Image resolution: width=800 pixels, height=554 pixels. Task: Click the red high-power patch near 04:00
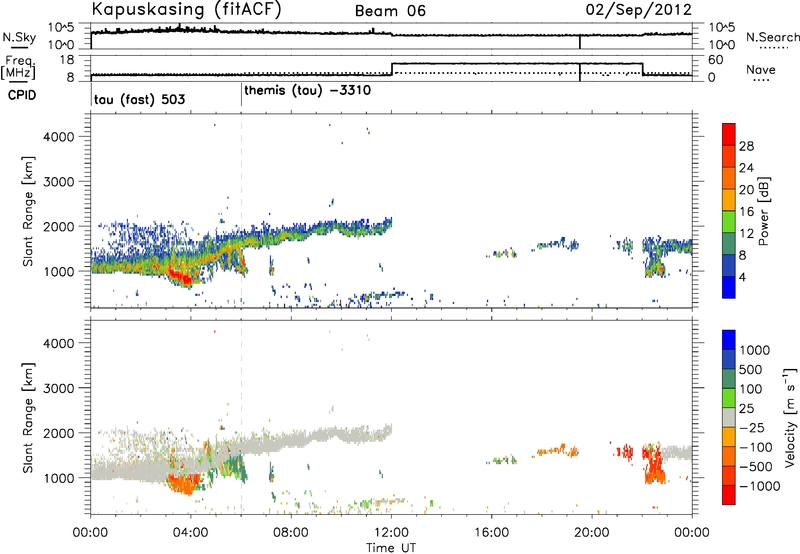point(182,278)
